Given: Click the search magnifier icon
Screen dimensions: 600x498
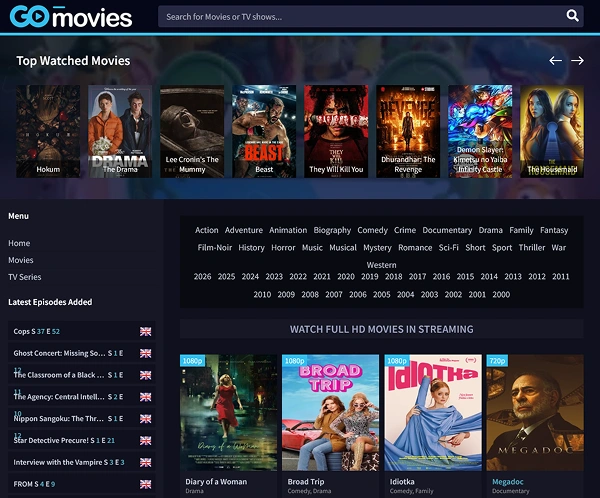Looking at the screenshot, I should click(572, 16).
